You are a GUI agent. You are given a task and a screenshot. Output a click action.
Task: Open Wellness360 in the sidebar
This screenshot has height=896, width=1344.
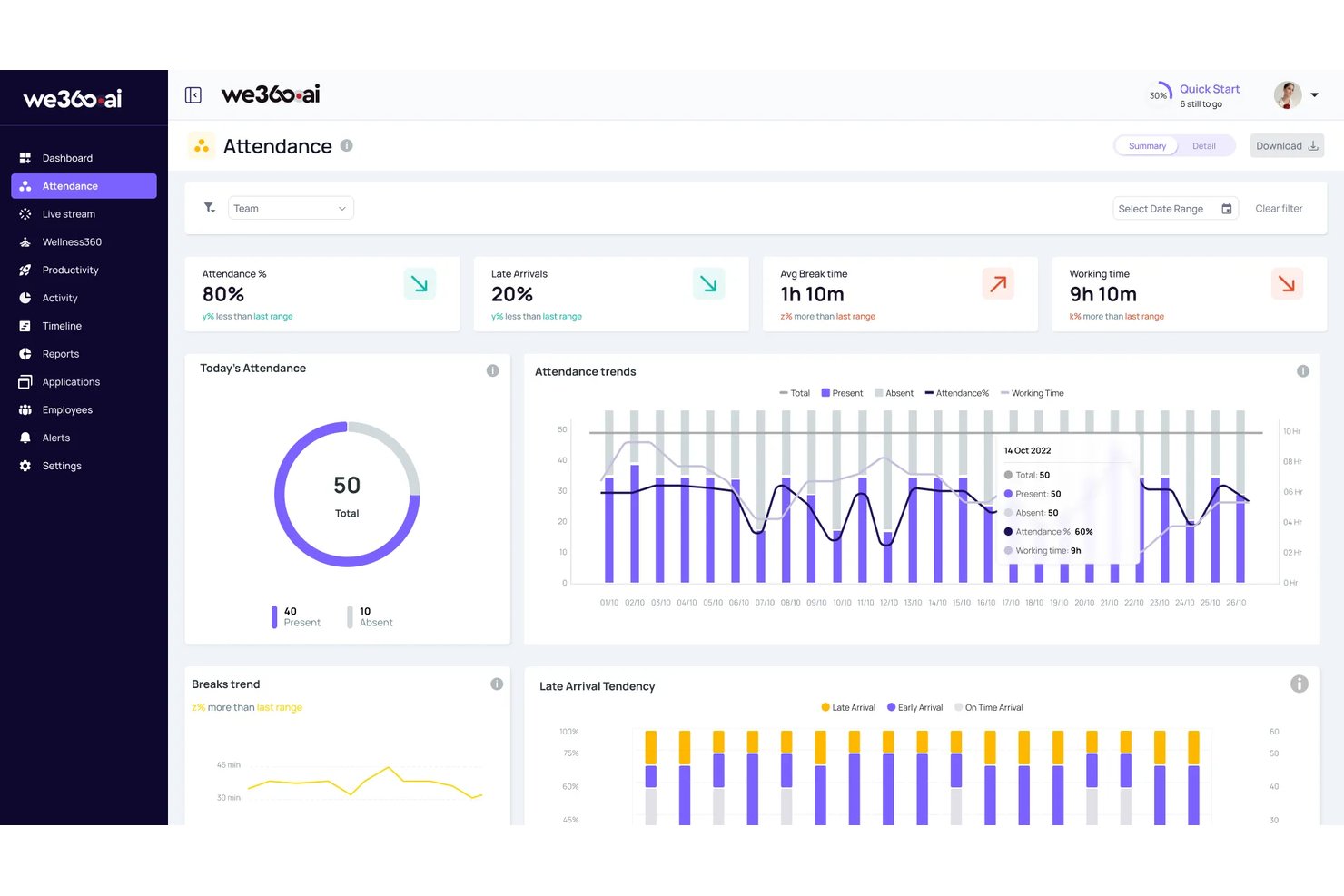pos(84,242)
